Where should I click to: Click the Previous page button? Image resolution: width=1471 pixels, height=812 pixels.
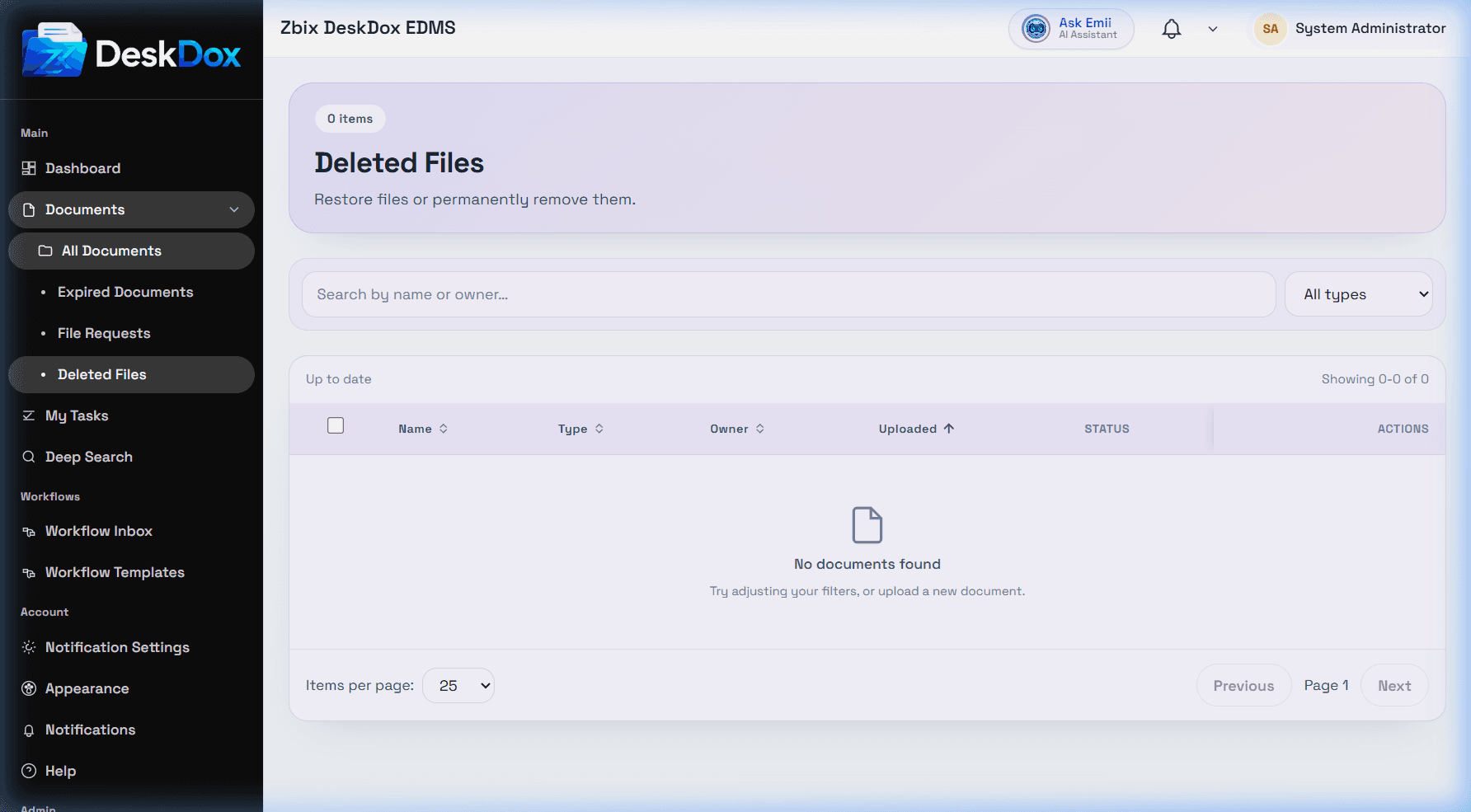tap(1243, 686)
